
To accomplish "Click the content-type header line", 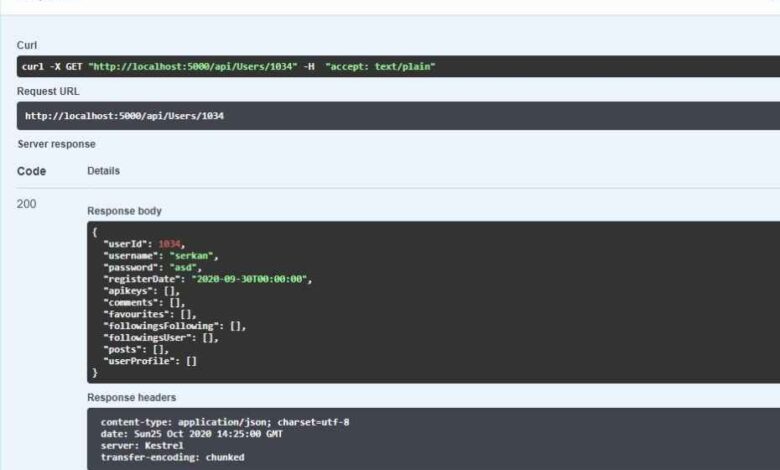I will [x=225, y=422].
